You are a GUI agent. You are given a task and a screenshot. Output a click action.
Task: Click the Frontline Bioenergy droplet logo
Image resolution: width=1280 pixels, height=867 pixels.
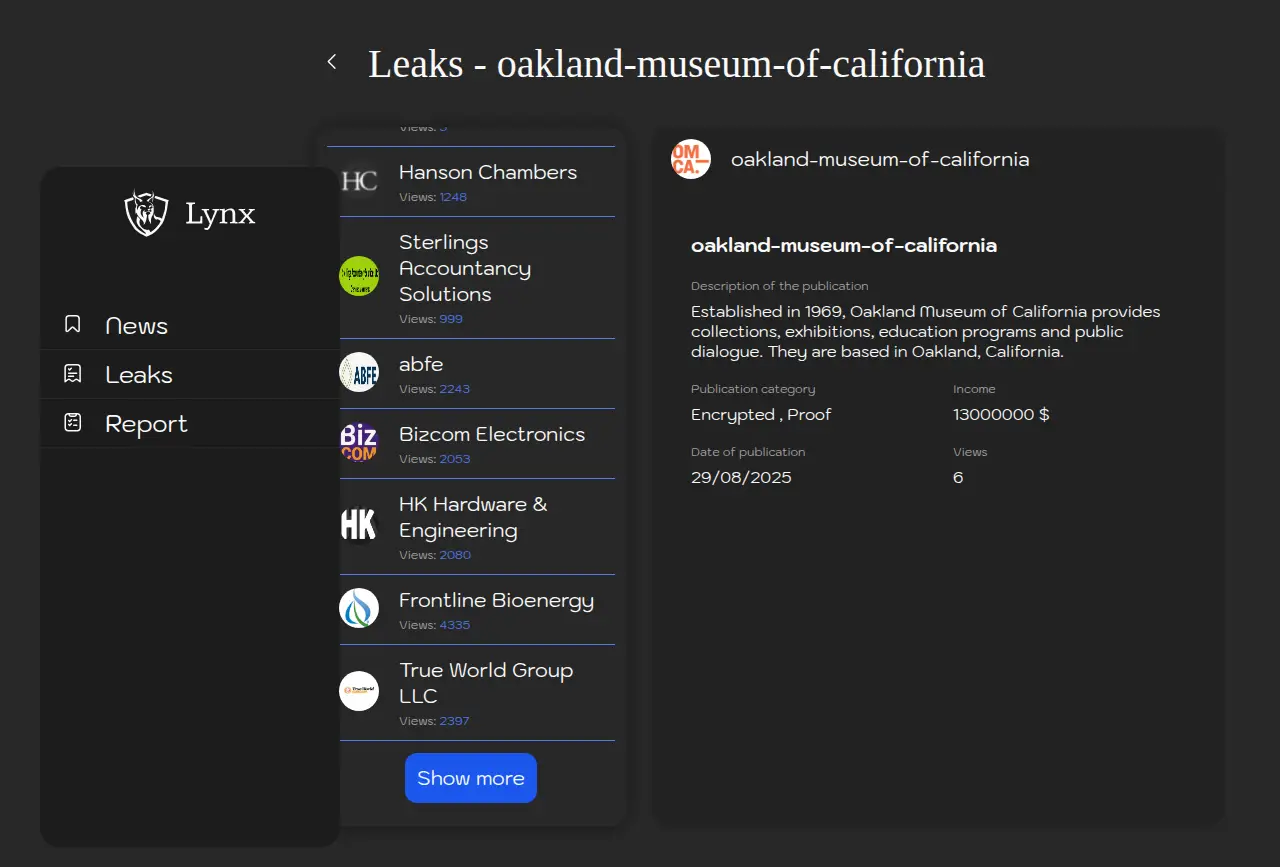click(359, 608)
